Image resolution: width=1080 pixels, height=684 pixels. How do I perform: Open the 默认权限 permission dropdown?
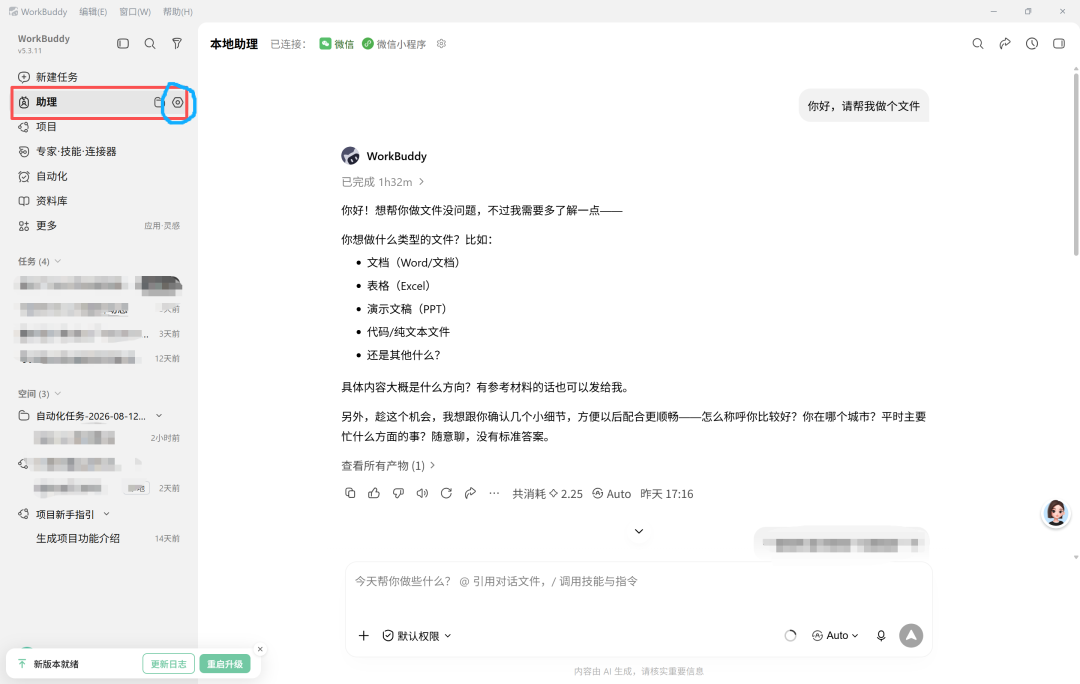[x=417, y=636]
